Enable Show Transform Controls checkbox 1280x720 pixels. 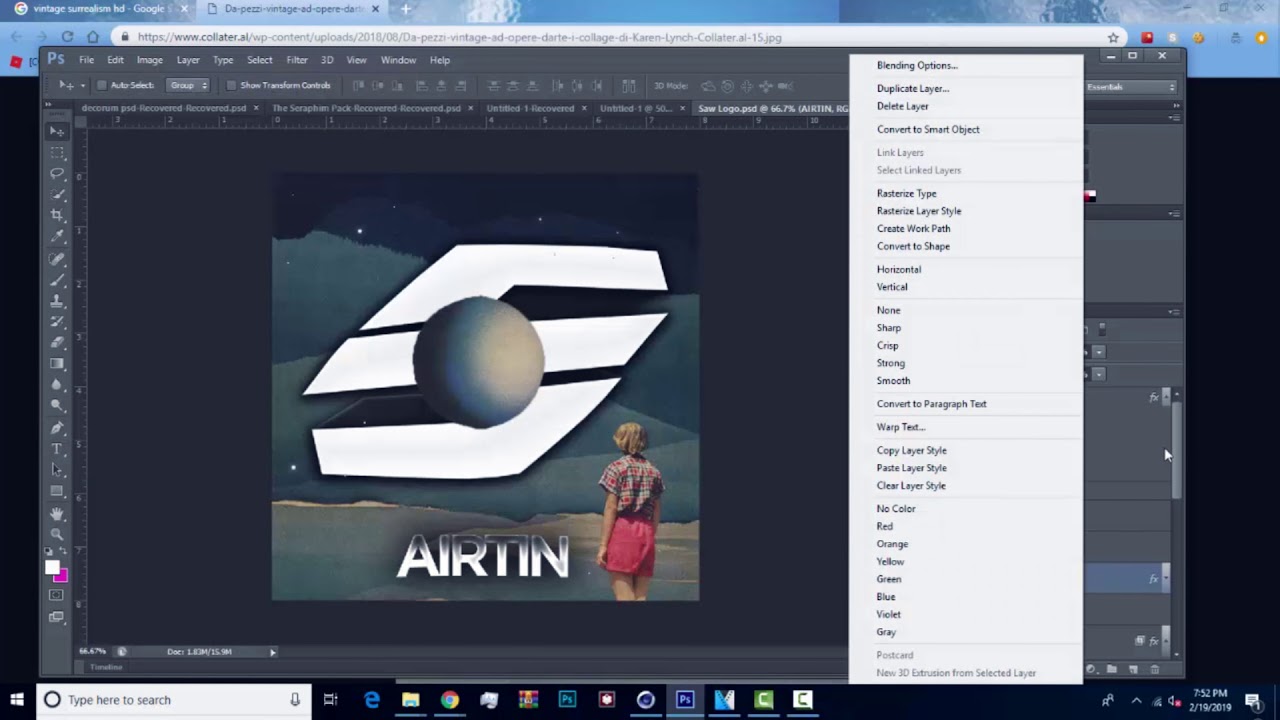(231, 86)
